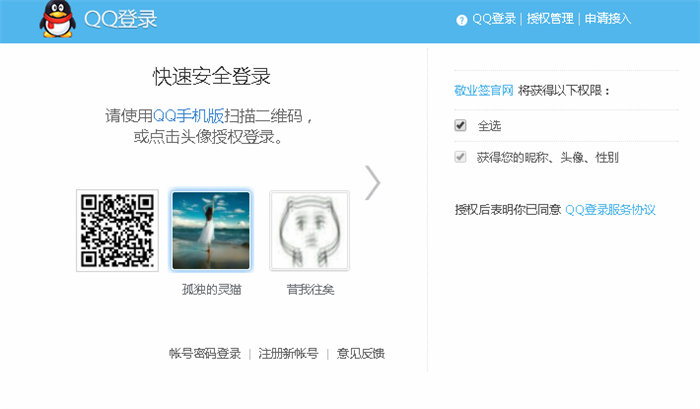Show more accounts with right chevron arrow

point(373,182)
